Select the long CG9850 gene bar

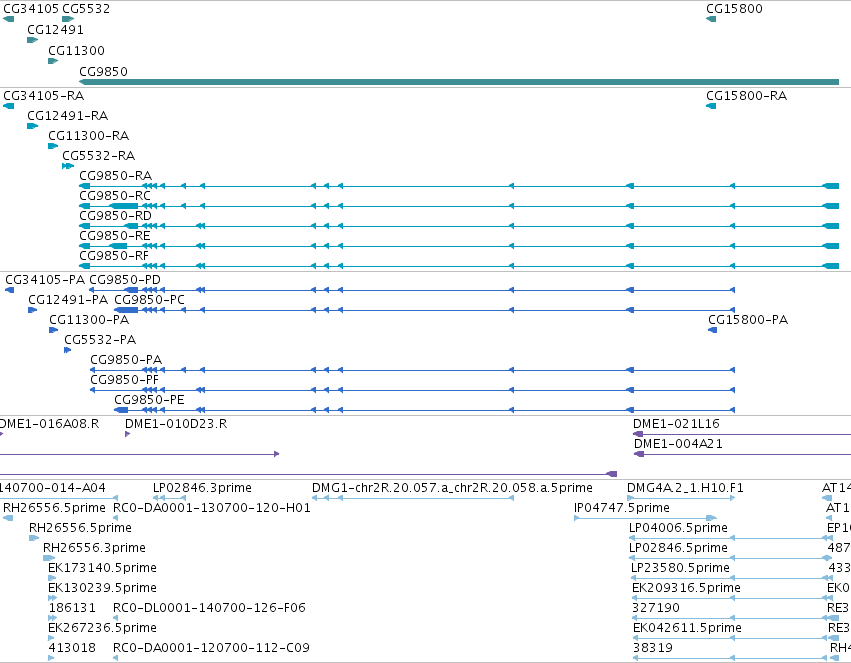(x=459, y=82)
